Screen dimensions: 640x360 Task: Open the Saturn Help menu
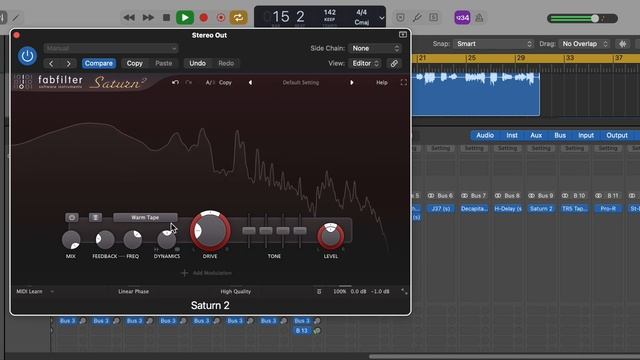click(382, 82)
